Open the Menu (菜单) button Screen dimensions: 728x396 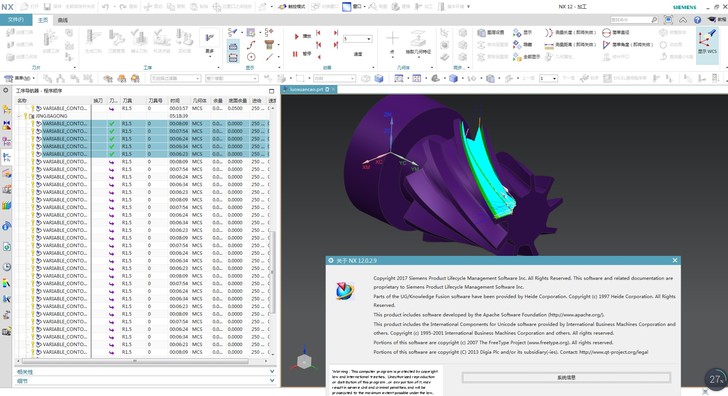pyautogui.click(x=20, y=78)
